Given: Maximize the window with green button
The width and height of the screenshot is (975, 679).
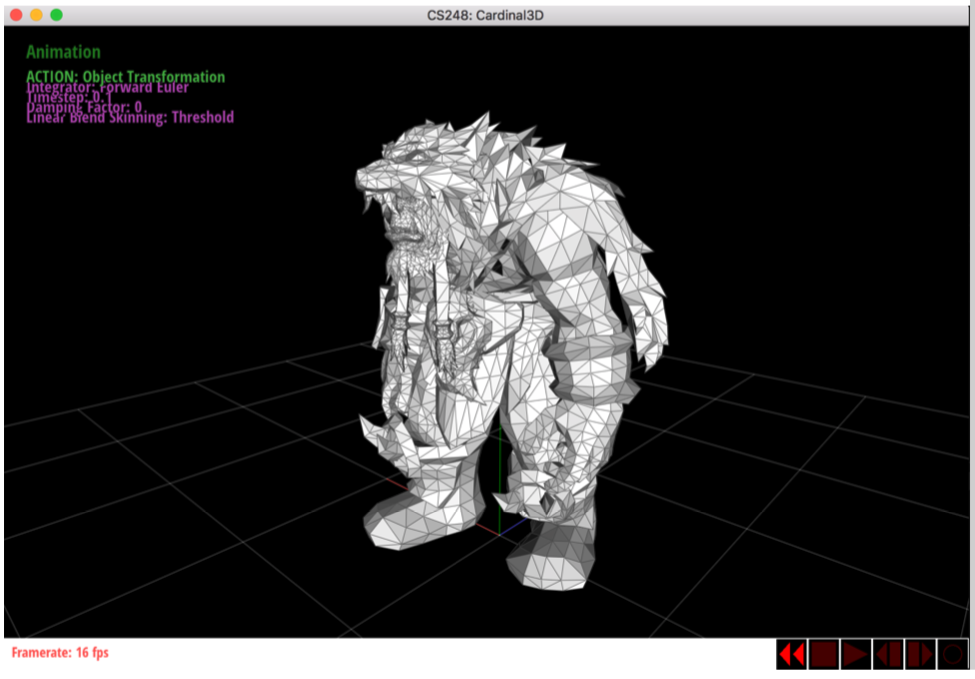Looking at the screenshot, I should pyautogui.click(x=56, y=15).
